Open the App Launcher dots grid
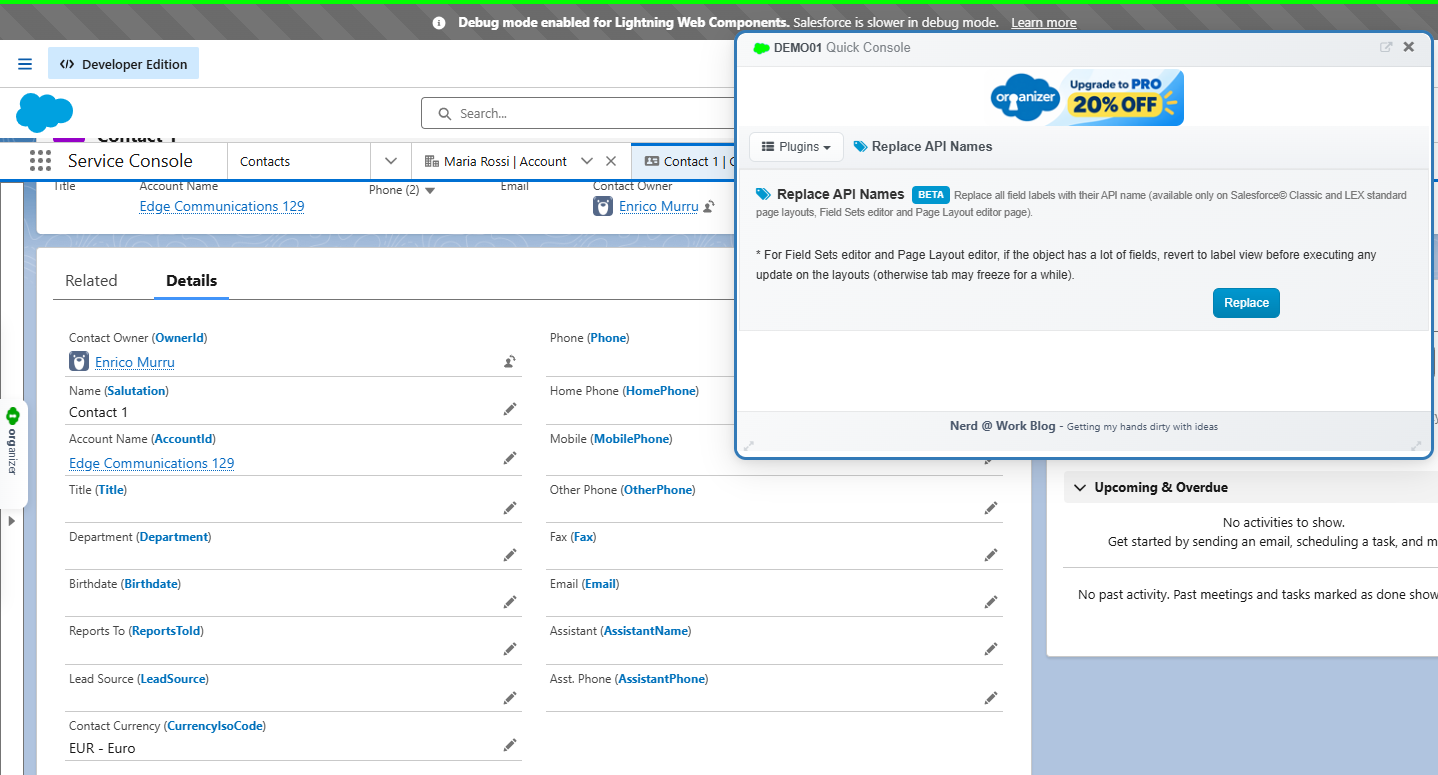Viewport: 1438px width, 775px height. coord(40,161)
